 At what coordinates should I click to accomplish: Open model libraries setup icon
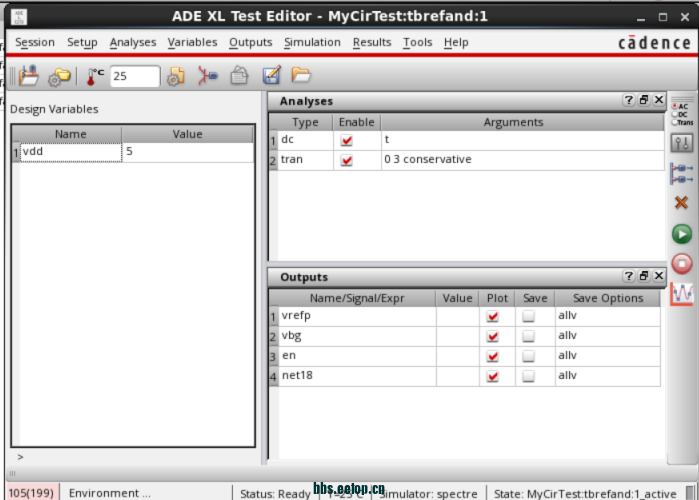(176, 76)
